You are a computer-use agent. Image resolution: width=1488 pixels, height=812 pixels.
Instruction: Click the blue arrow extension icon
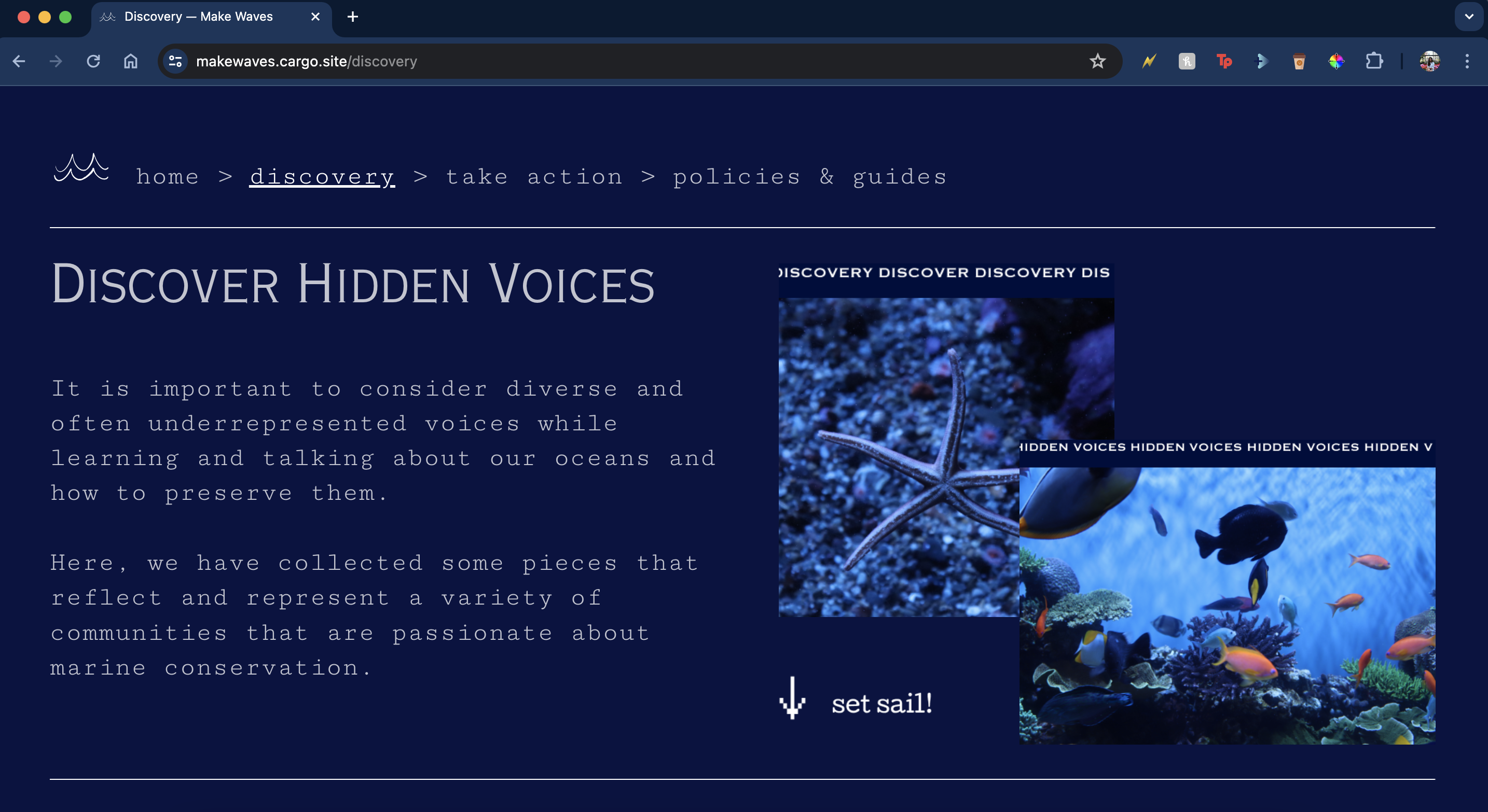1262,61
